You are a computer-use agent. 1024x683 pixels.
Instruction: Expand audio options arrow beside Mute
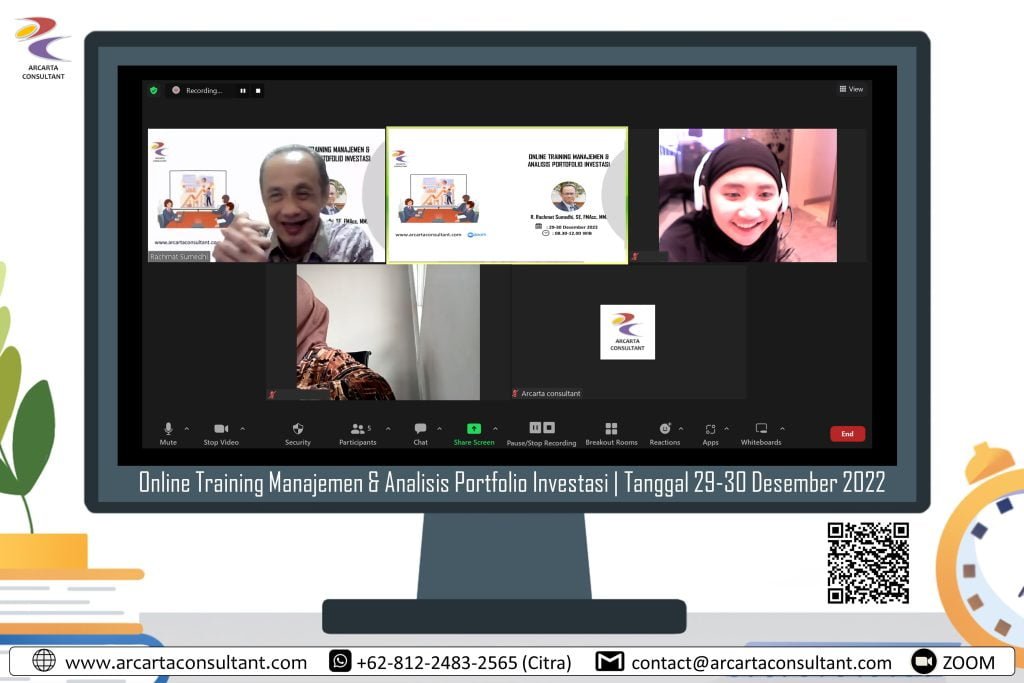187,429
